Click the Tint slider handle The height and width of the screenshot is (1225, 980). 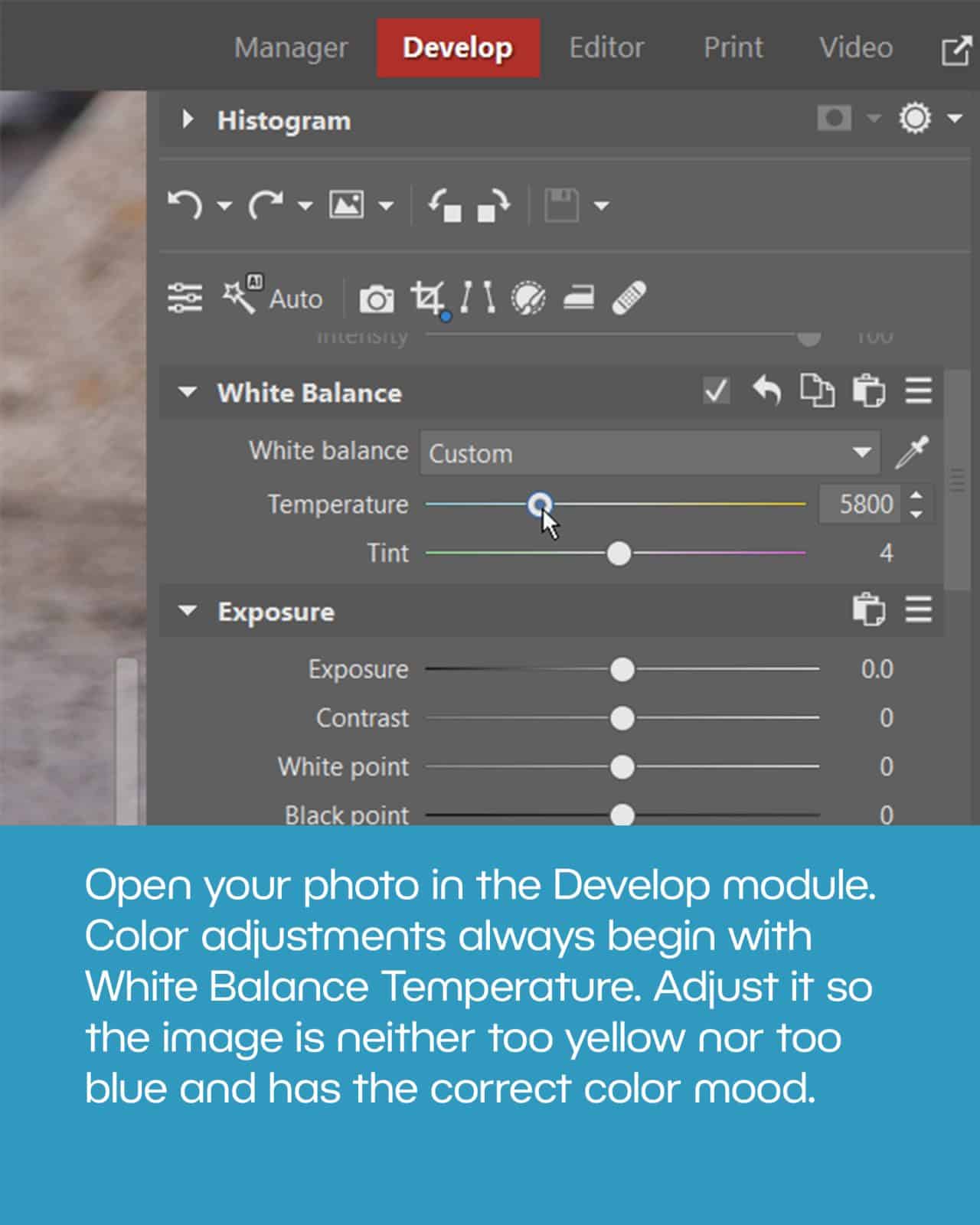click(619, 553)
